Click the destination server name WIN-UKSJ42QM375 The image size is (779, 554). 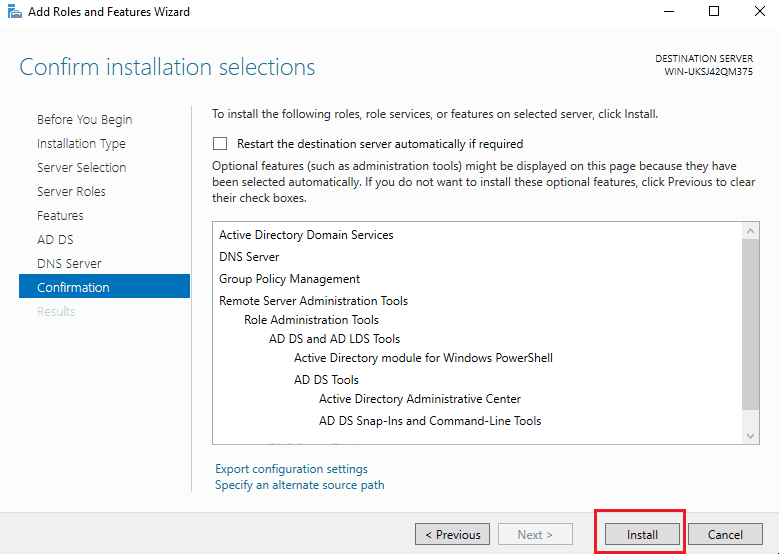pos(708,72)
